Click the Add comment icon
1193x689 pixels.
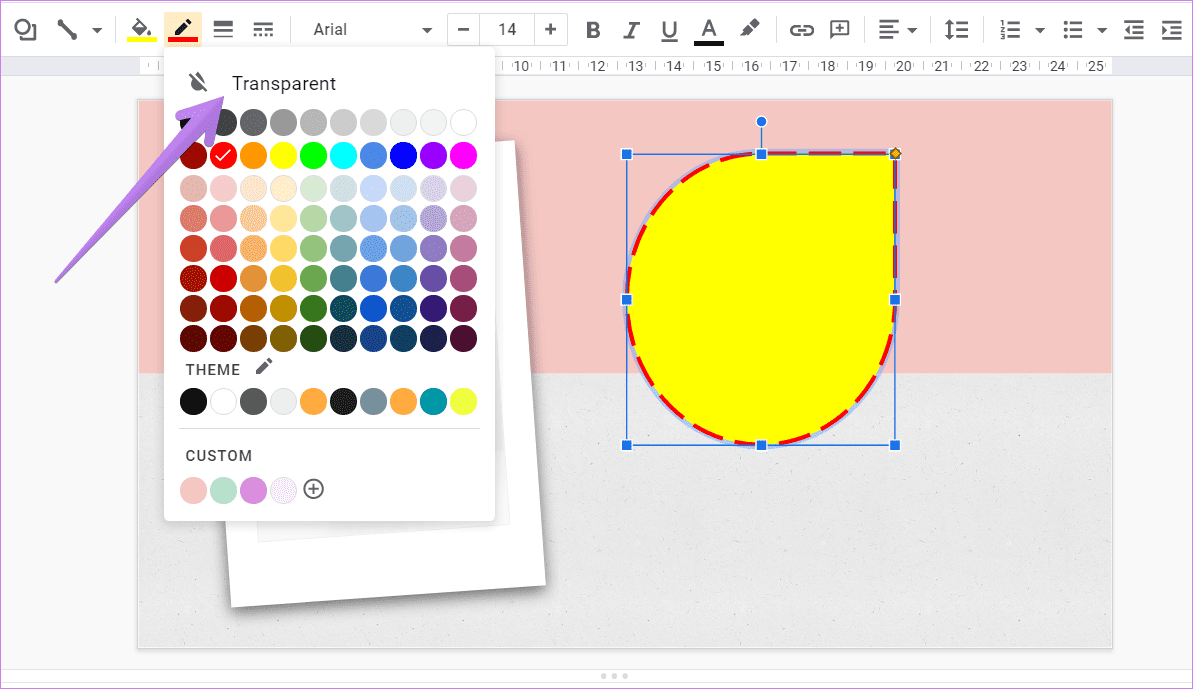pos(839,30)
